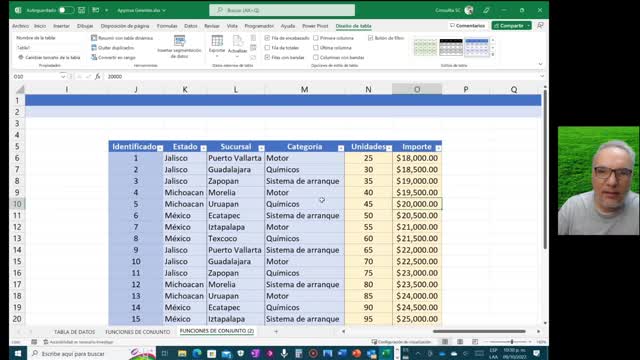Image resolution: width=640 pixels, height=360 pixels.
Task: Open the Archivo menu
Action: pos(20,26)
